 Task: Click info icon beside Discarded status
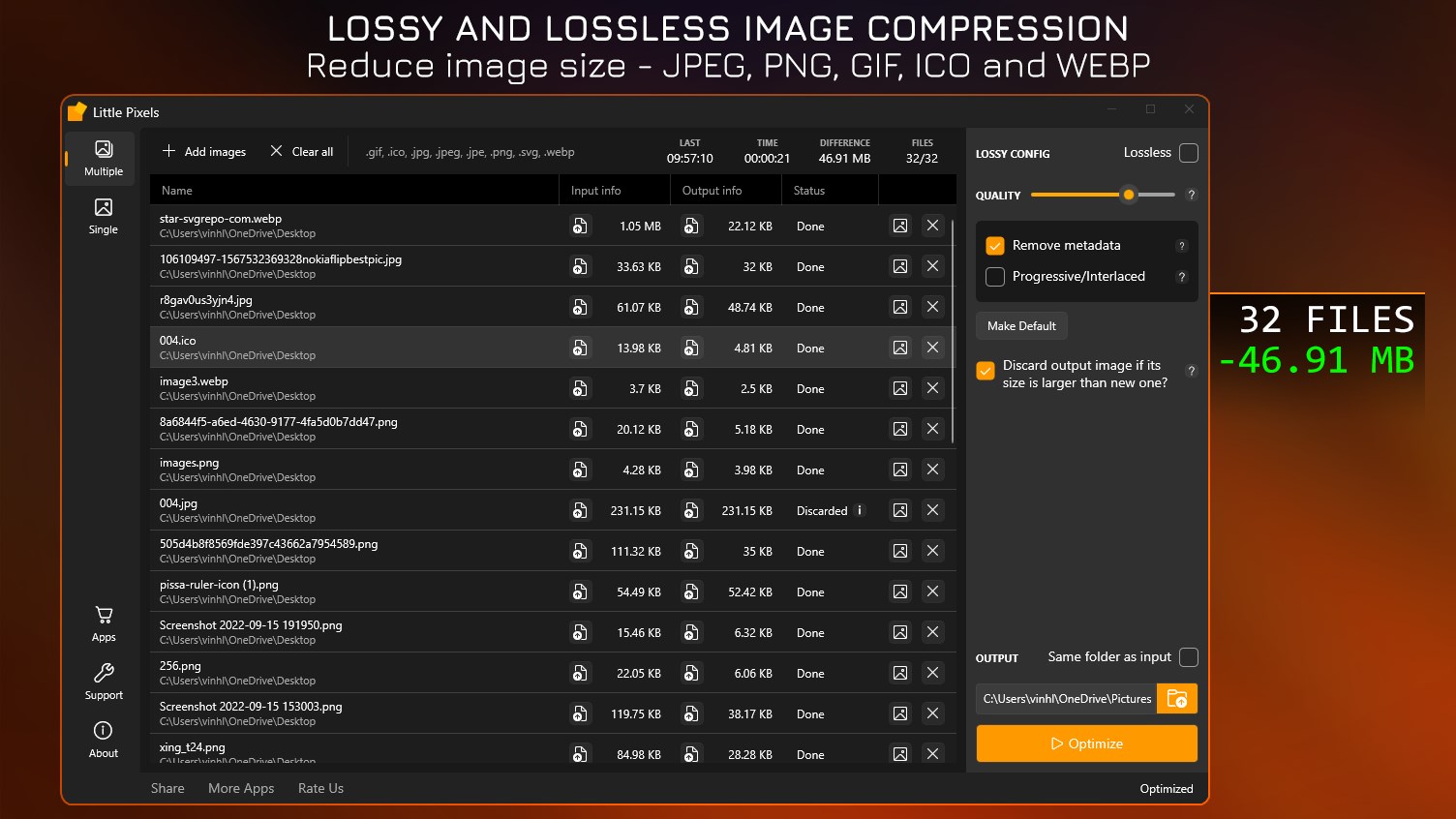[860, 510]
